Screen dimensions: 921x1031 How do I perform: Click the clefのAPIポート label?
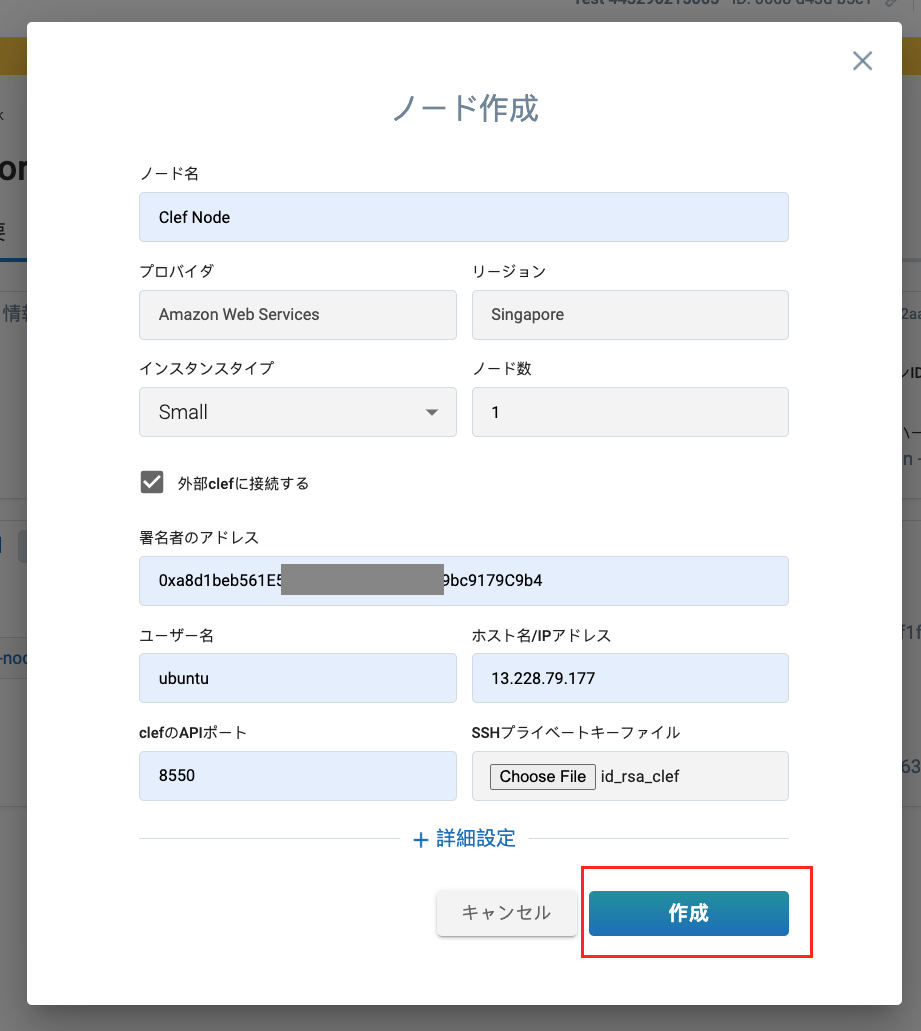point(193,732)
